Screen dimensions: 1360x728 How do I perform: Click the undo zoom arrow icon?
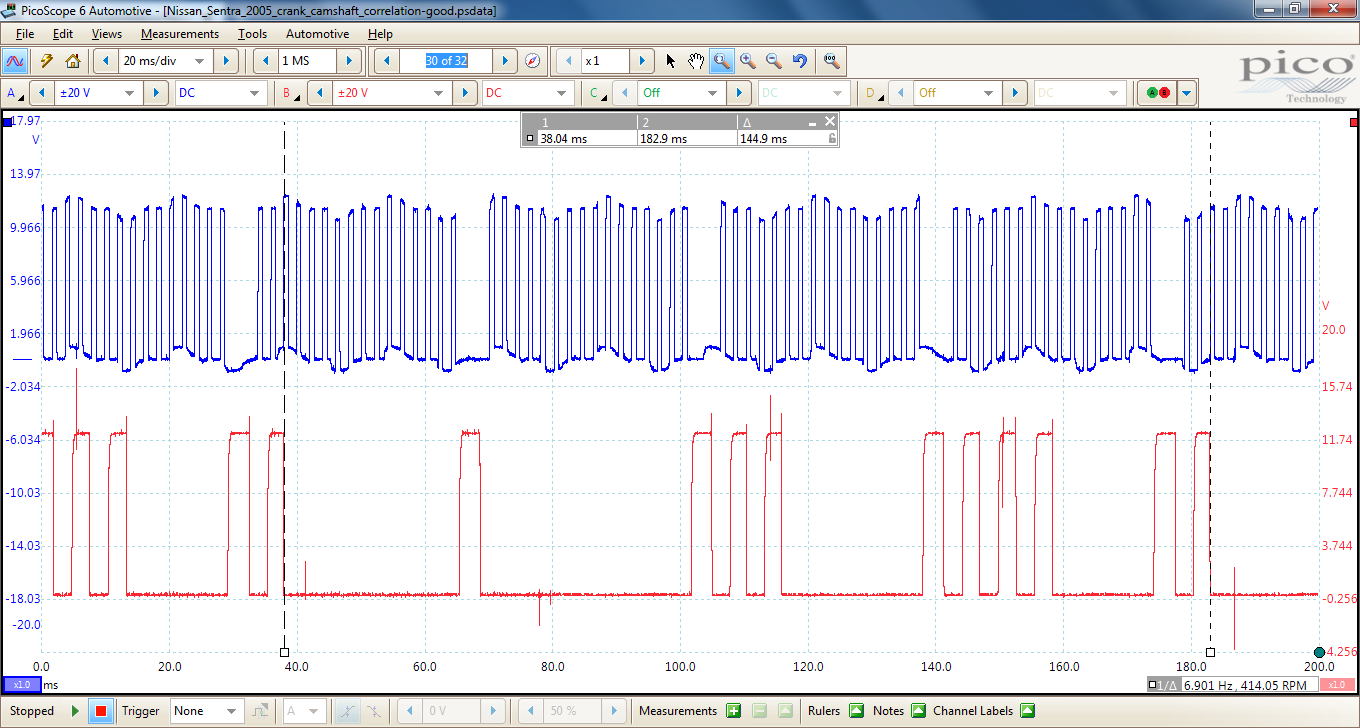[x=800, y=61]
